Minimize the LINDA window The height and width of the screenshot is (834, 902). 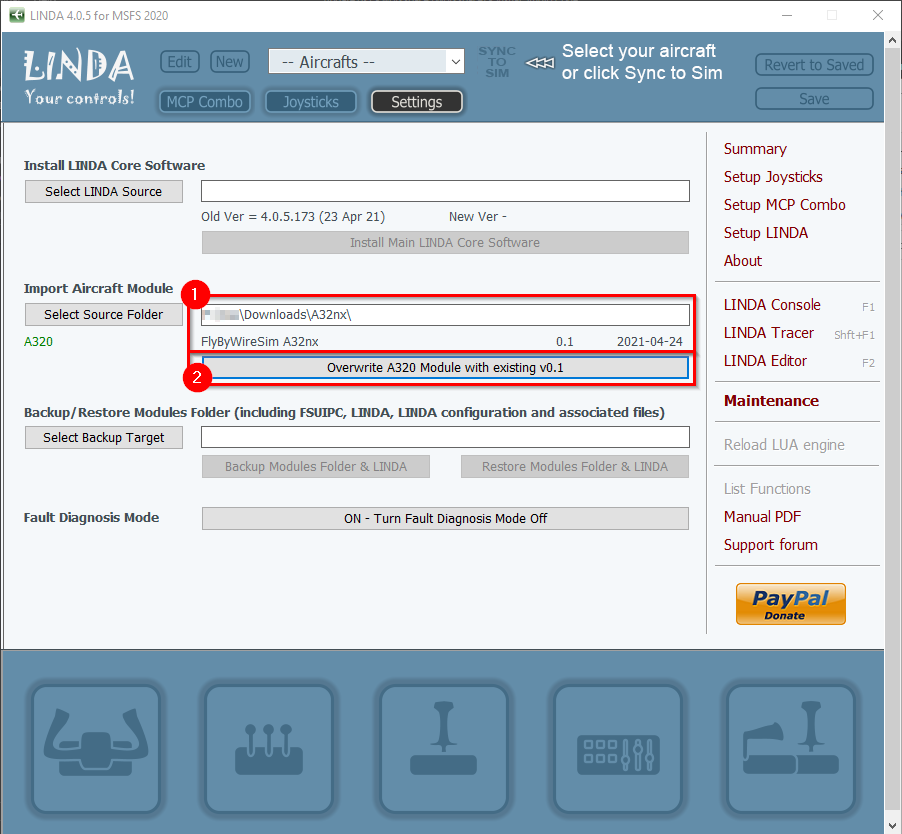pos(787,16)
